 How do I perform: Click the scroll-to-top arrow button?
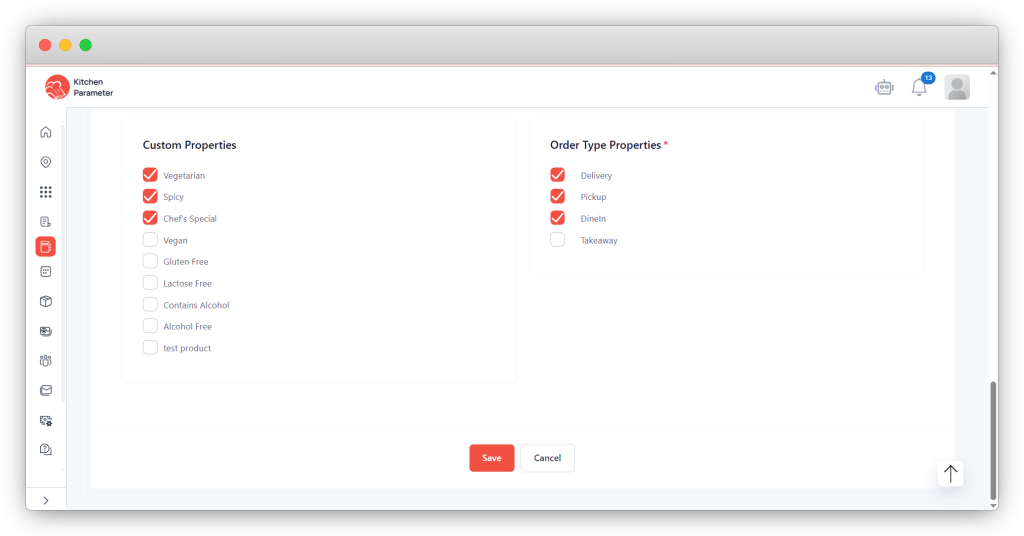tap(950, 474)
